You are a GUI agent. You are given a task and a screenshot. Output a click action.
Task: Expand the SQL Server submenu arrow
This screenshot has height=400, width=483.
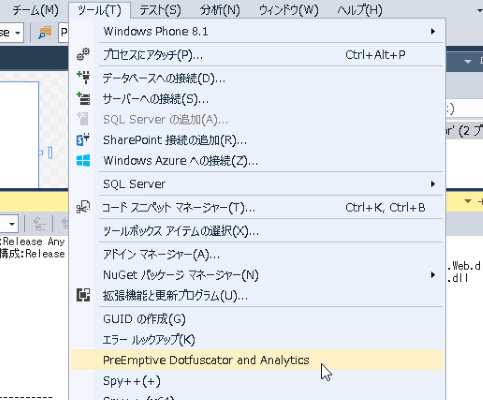(433, 184)
